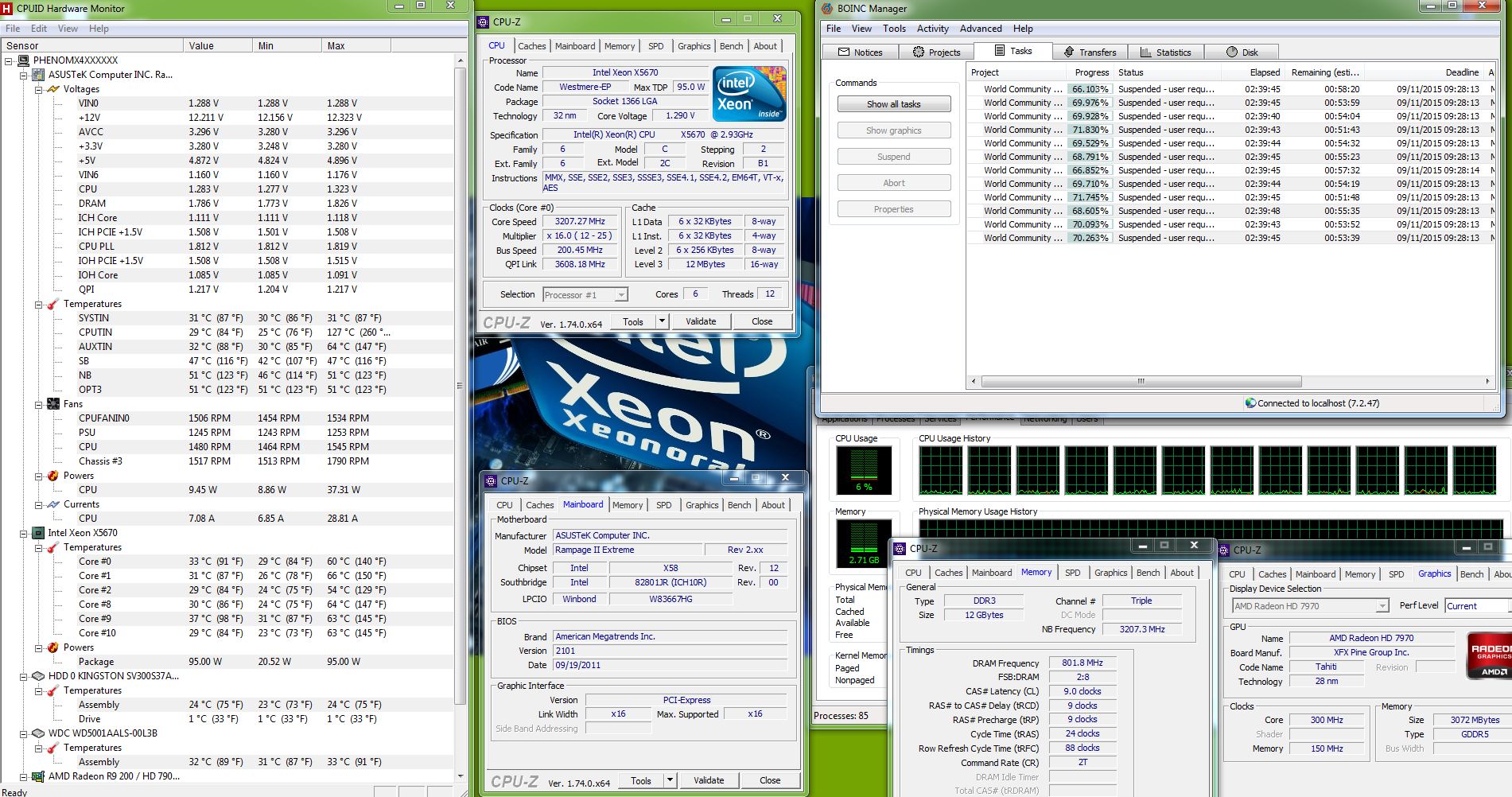Screen dimensions: 1512x797
Task: Click the HWMonitor vertical scrollbar
Action: coord(460,386)
